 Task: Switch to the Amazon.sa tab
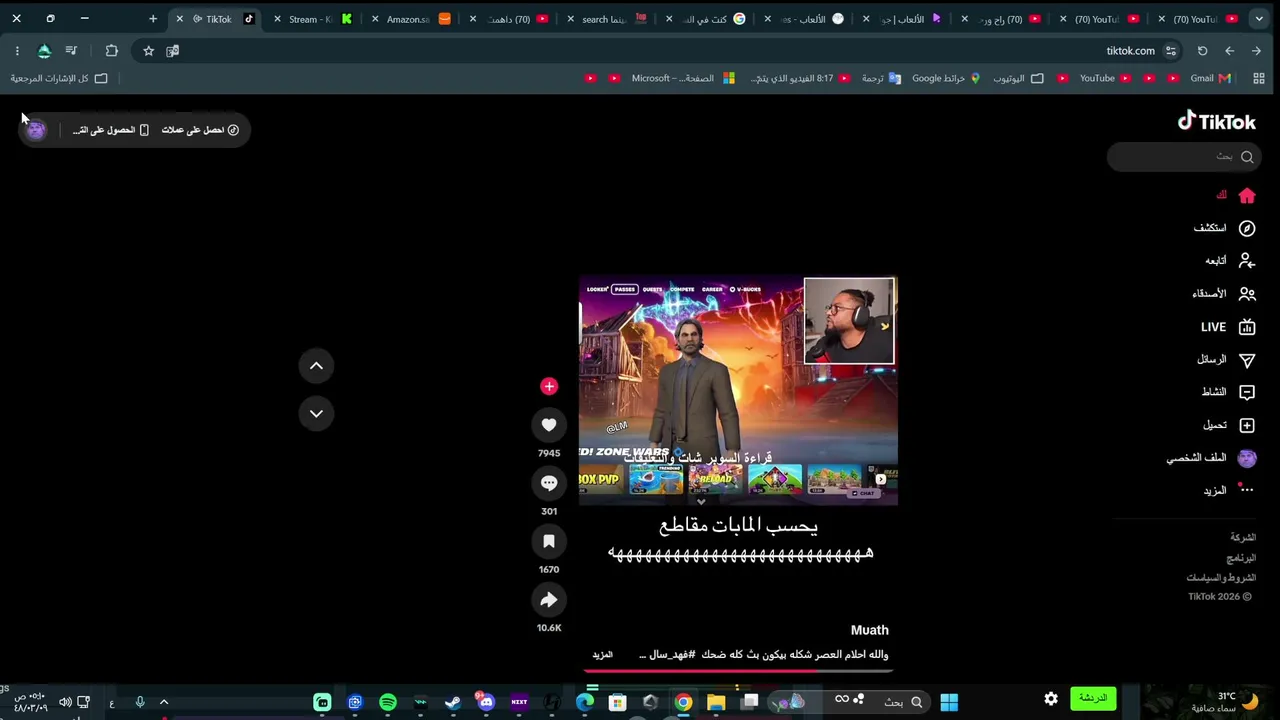[413, 19]
